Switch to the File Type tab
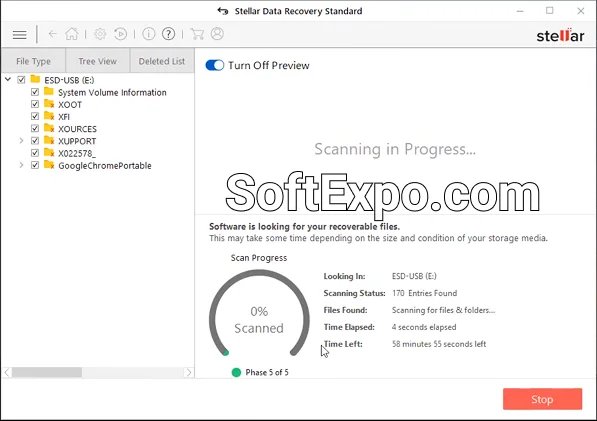Image resolution: width=597 pixels, height=421 pixels. 34,61
